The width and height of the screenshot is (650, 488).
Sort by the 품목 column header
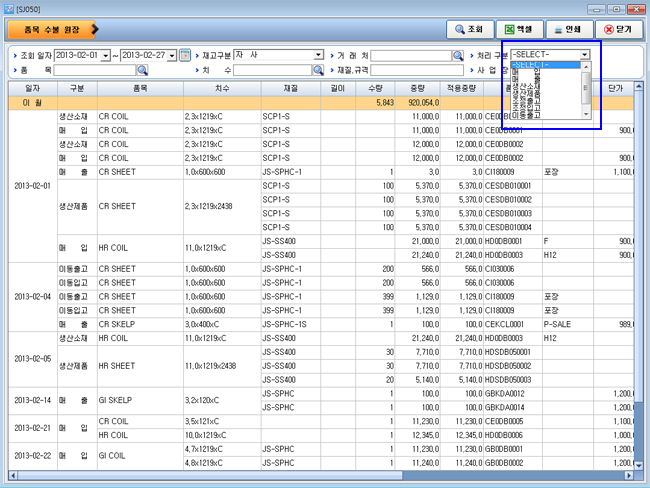140,89
